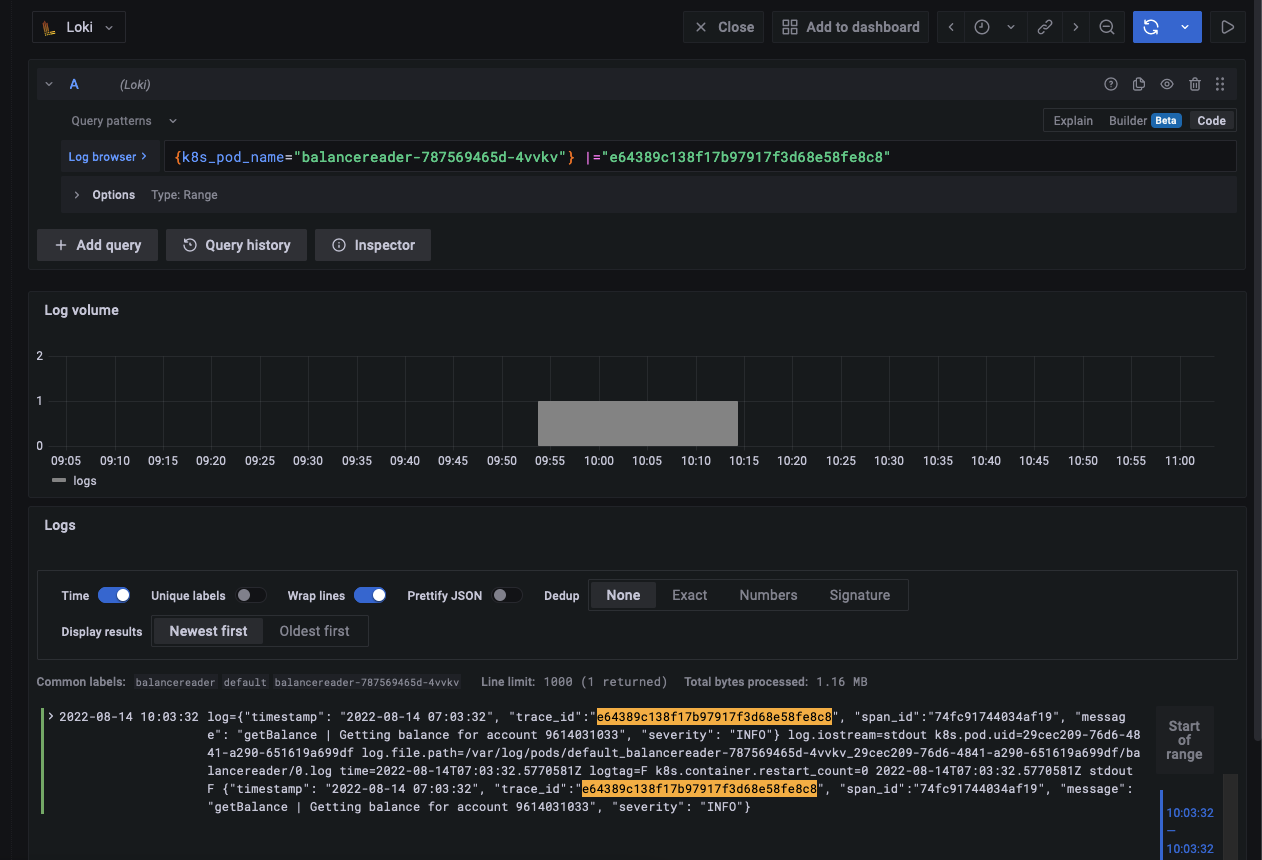
Task: Run the query with the play icon
Action: click(1228, 27)
